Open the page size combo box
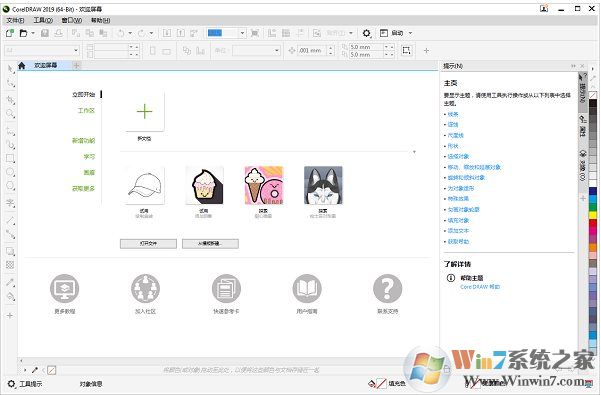601x395 pixels. [42, 50]
